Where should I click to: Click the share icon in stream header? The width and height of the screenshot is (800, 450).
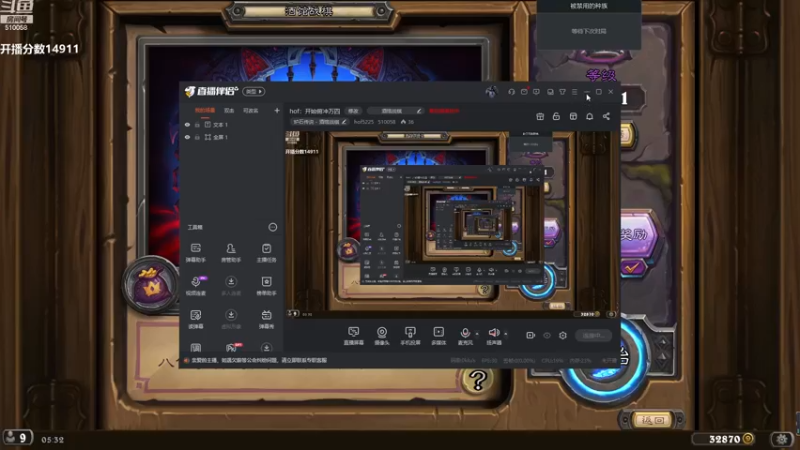tap(606, 116)
